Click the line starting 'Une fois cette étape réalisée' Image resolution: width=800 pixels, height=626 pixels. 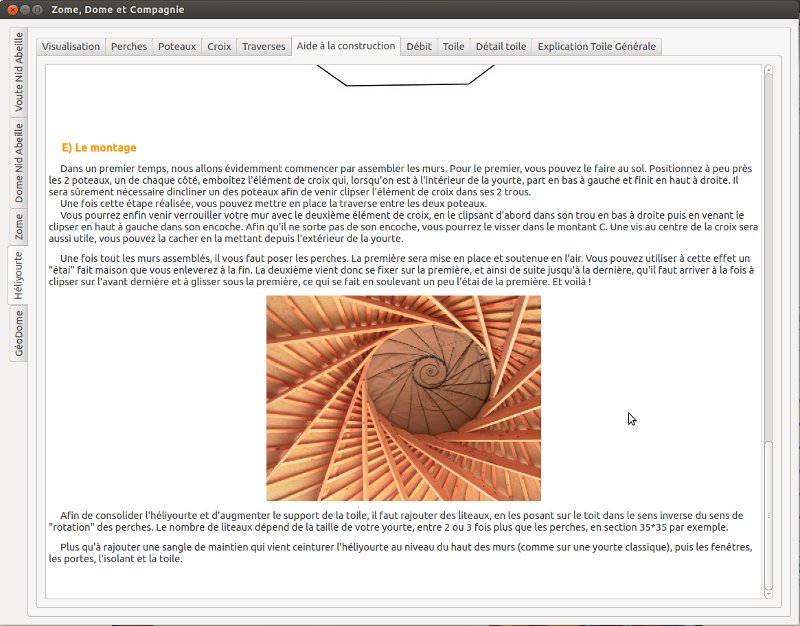(273, 204)
